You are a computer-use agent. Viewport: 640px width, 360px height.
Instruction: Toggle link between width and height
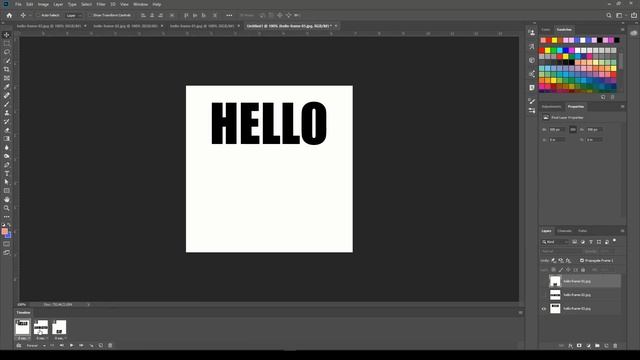(573, 129)
